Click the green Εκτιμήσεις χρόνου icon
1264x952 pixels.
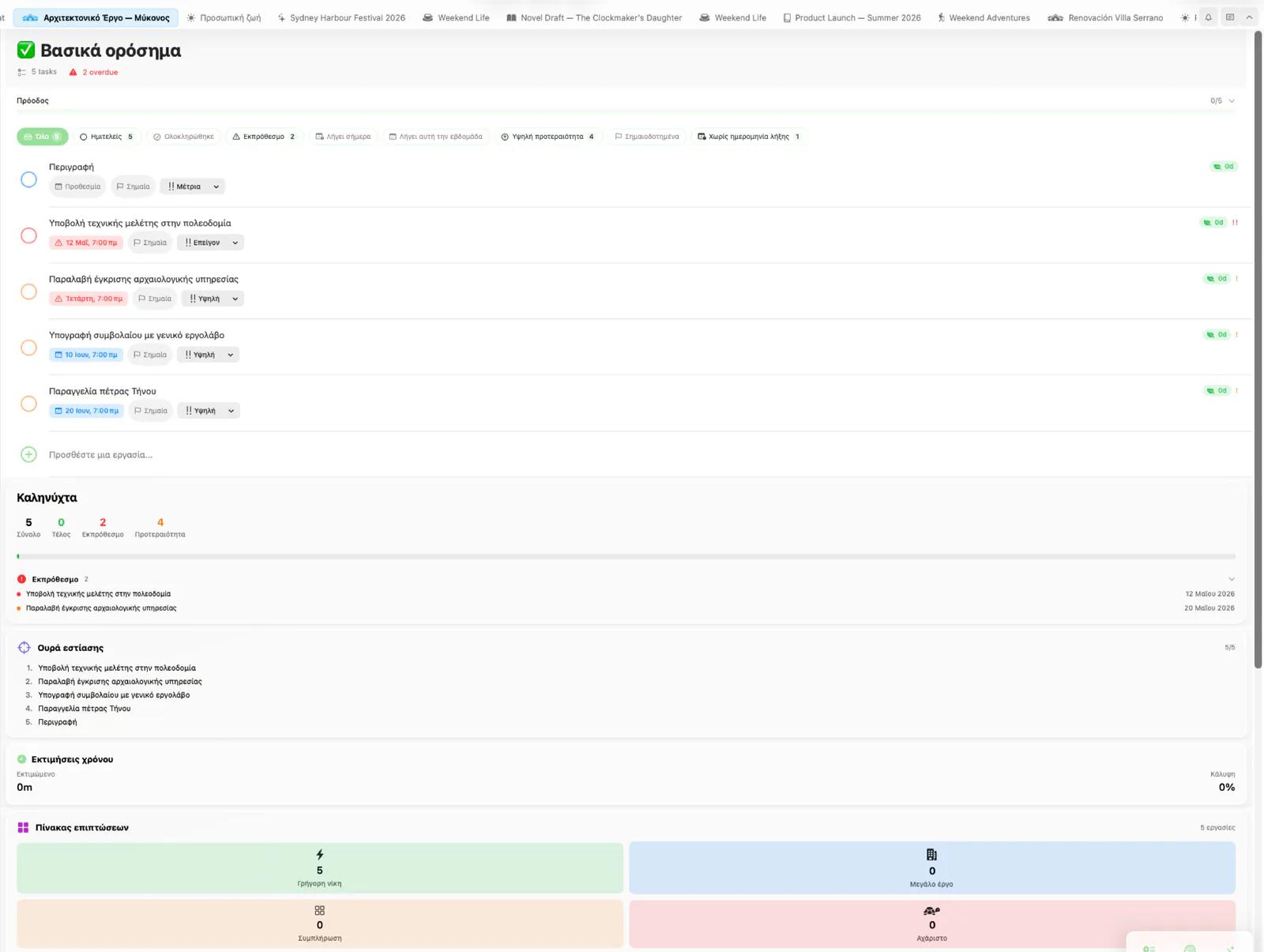click(x=22, y=759)
